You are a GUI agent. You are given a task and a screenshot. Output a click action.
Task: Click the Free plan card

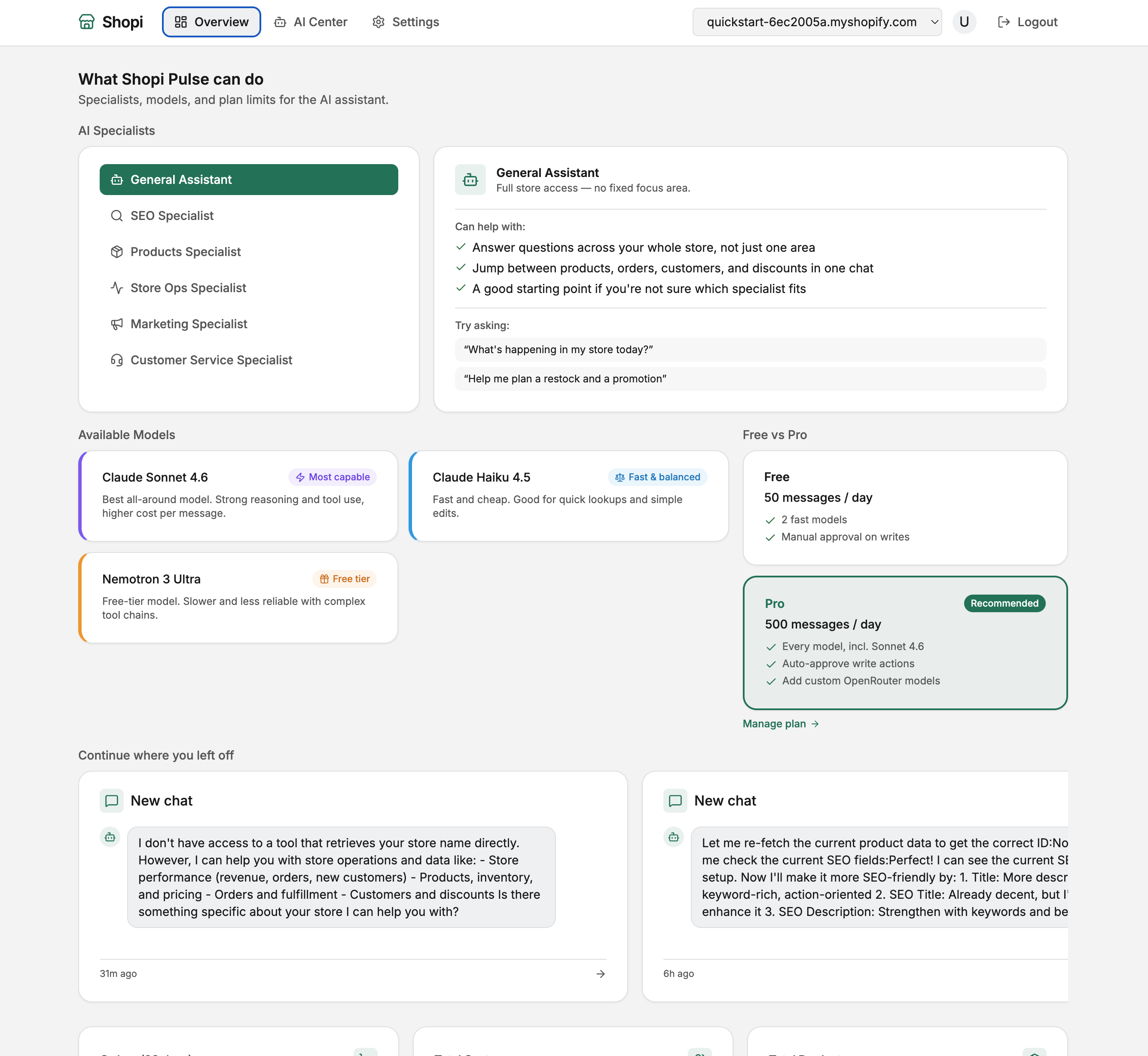904,507
